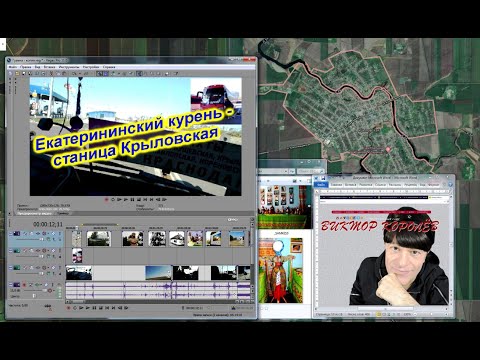
Task: Solo video track 1
Action: point(60,233)
